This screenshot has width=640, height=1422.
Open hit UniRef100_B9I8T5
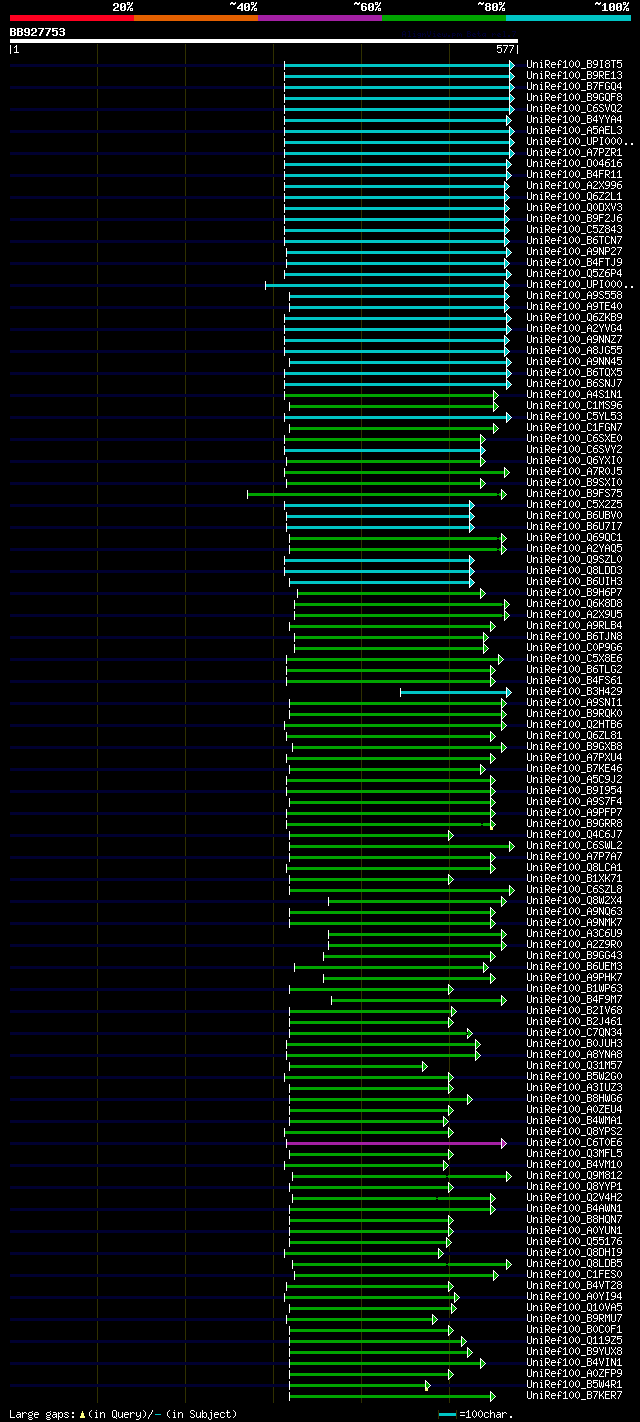574,64
